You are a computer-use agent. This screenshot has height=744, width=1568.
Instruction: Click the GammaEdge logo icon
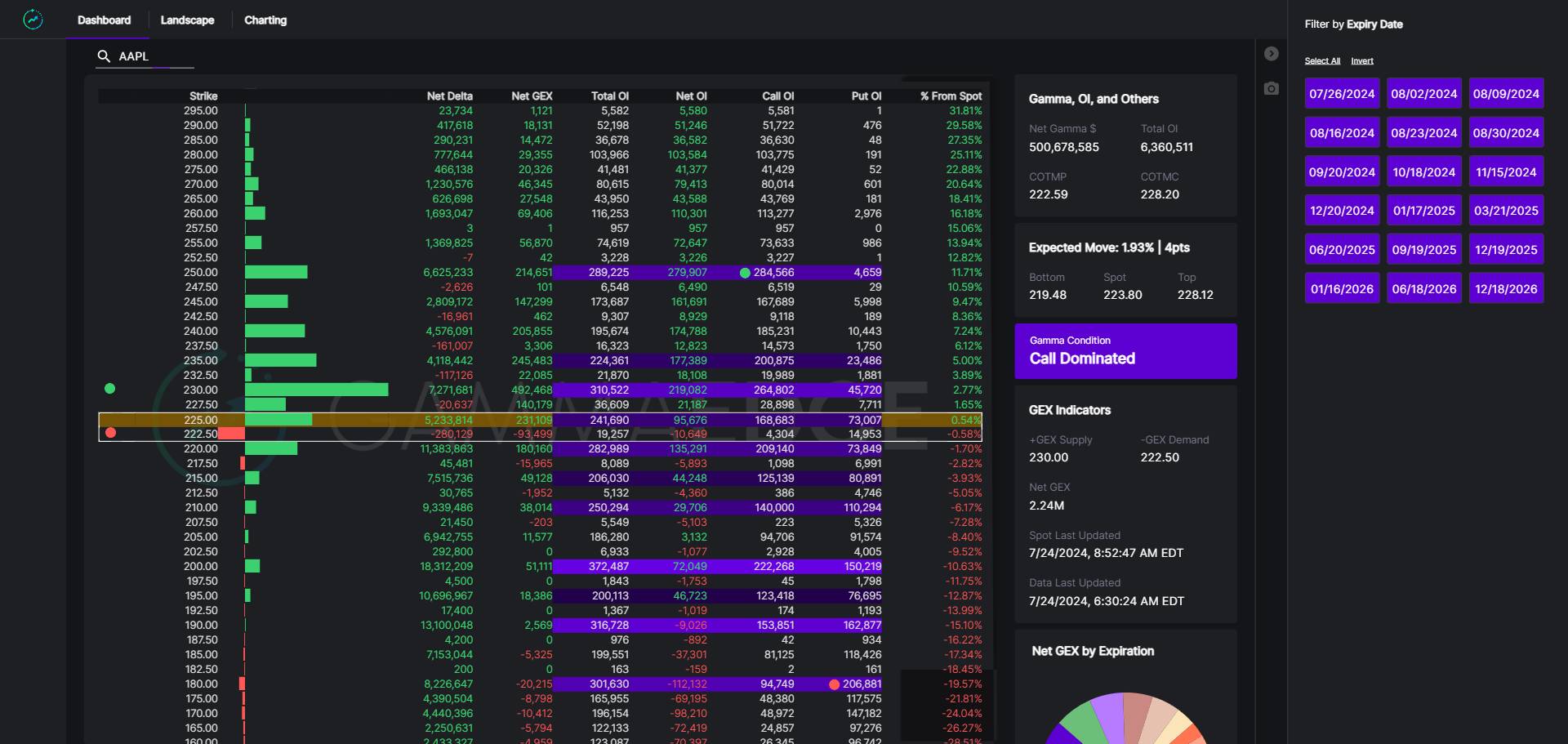(x=33, y=20)
